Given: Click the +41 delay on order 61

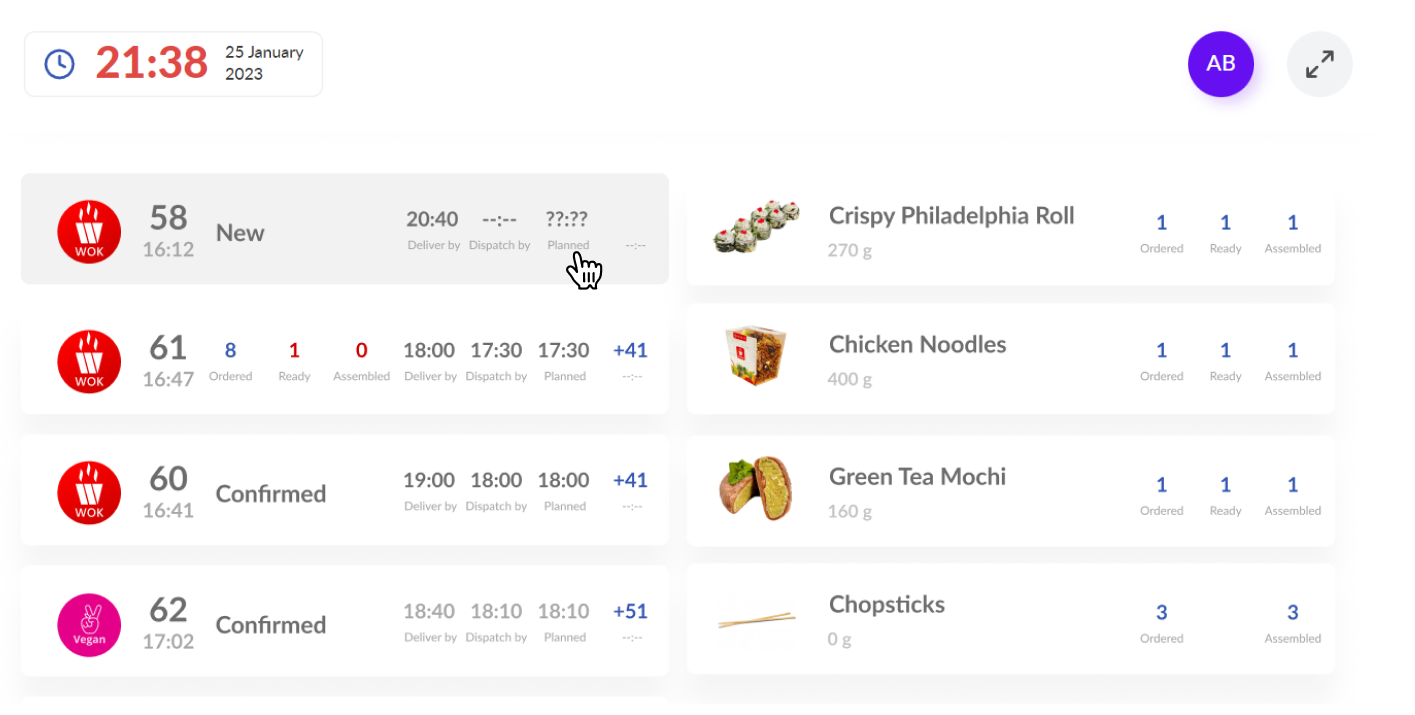Looking at the screenshot, I should 630,350.
